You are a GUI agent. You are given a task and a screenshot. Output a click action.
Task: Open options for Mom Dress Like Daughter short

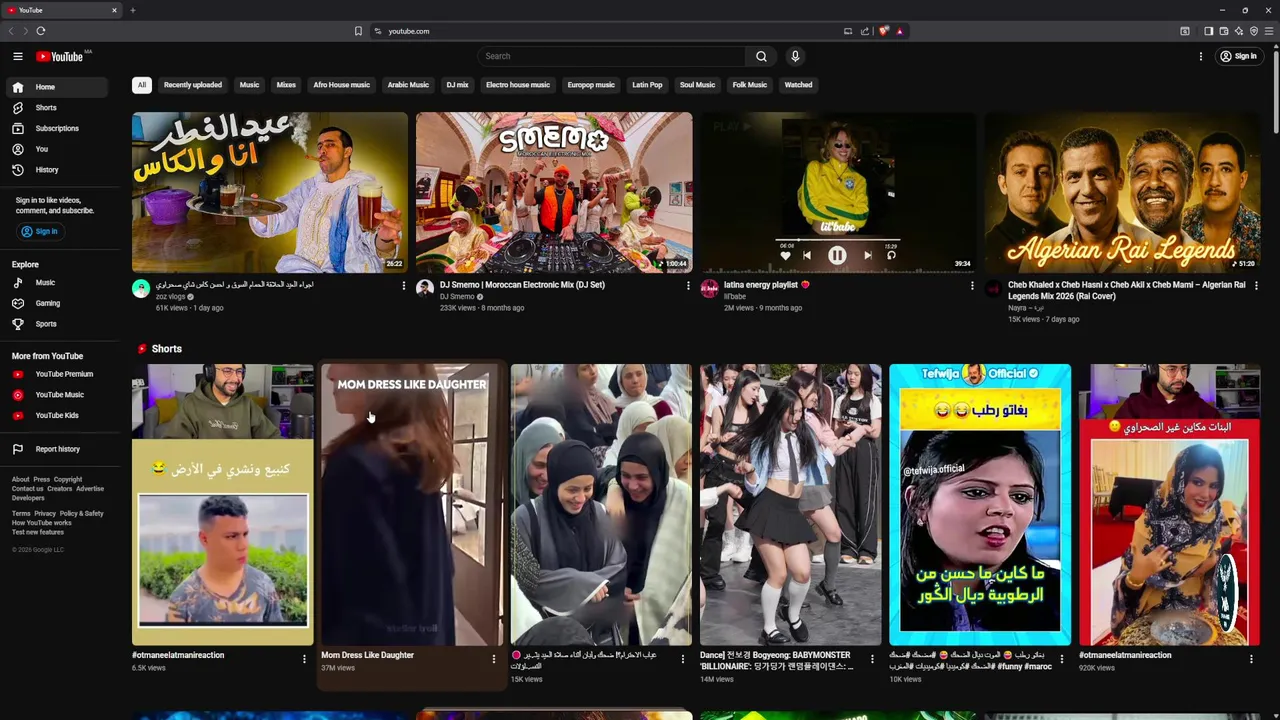pos(493,659)
